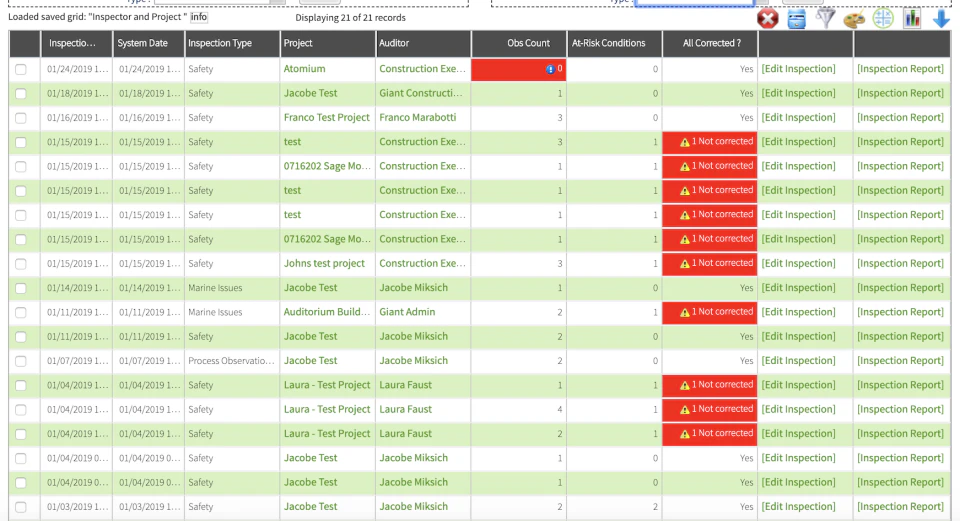Open Inspection Report for Franco Test Project
Image resolution: width=960 pixels, height=521 pixels.
point(901,117)
